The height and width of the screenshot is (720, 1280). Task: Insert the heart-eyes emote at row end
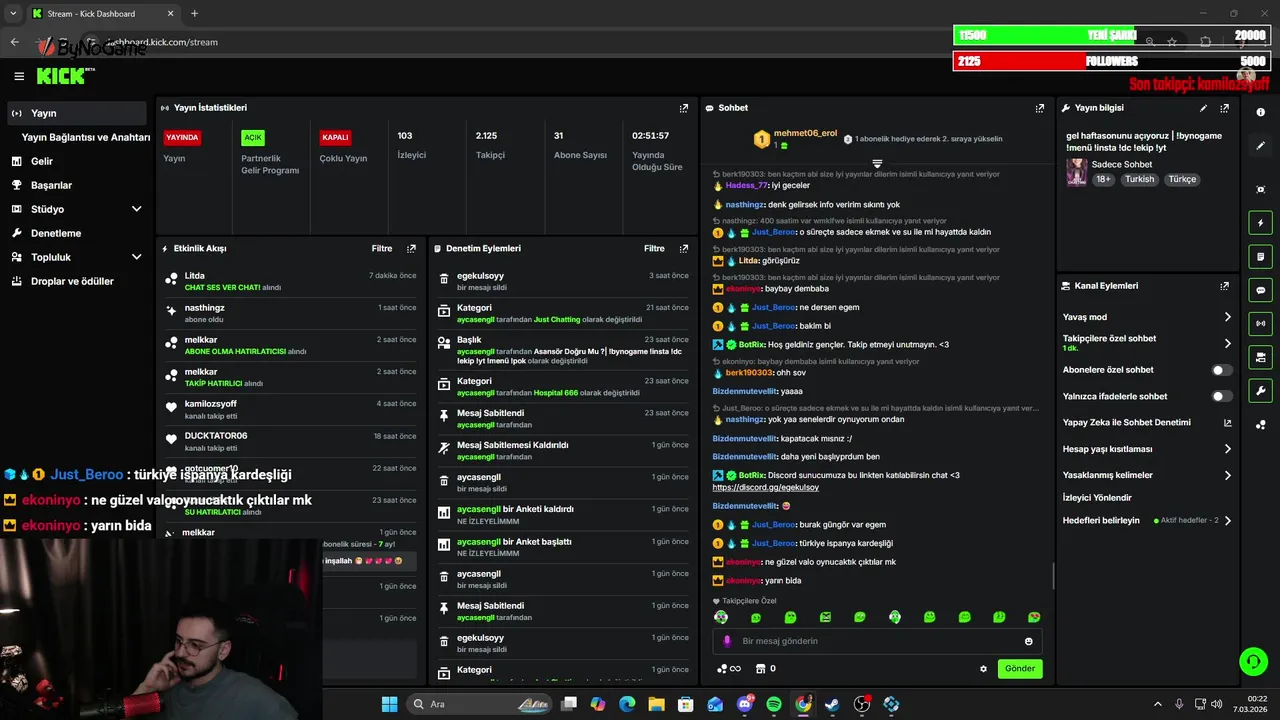pos(1034,617)
